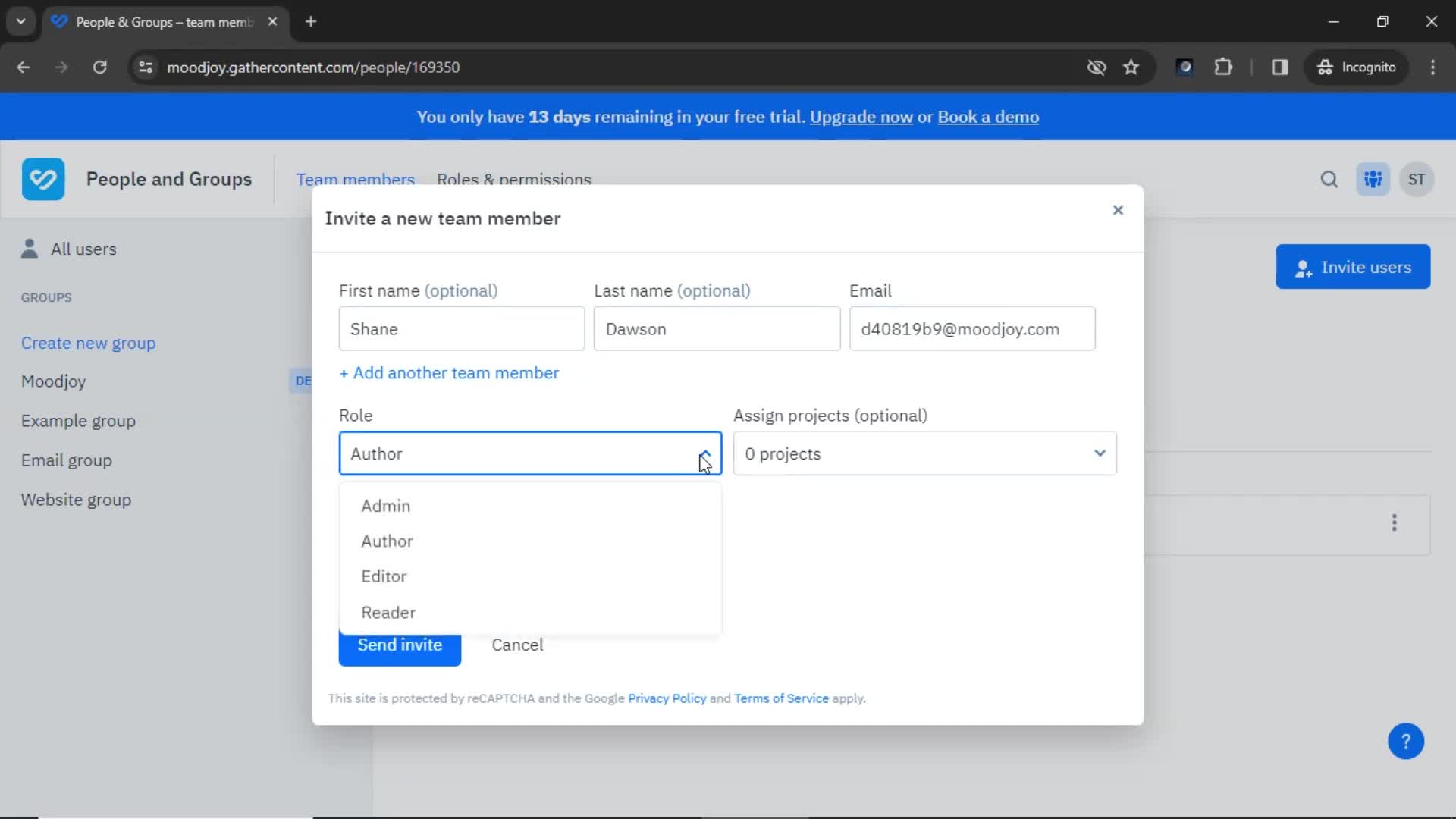Click the team members grid icon
This screenshot has height=819, width=1456.
point(1374,179)
